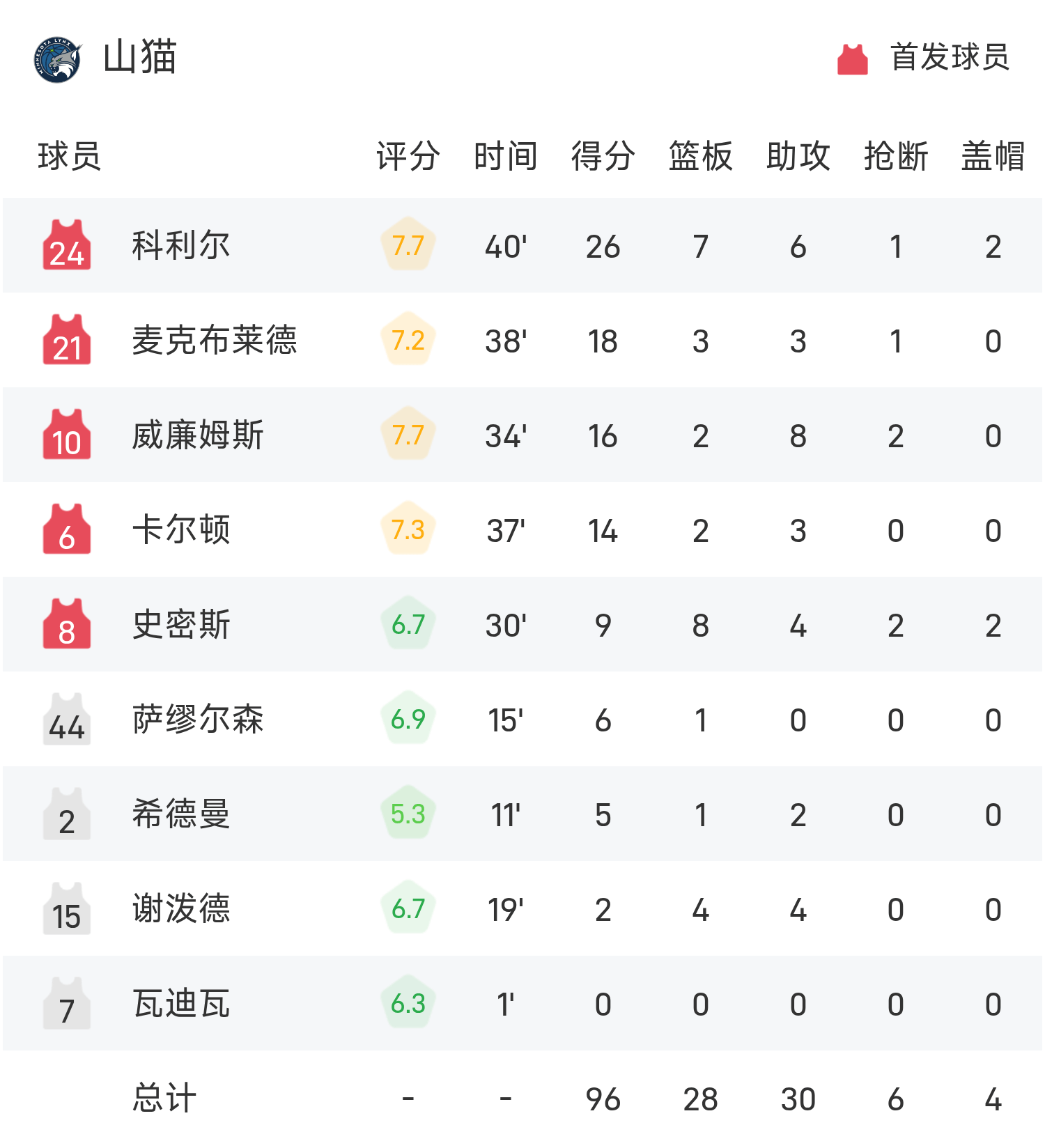Click gray jersey number 7 icon

coord(67,1004)
